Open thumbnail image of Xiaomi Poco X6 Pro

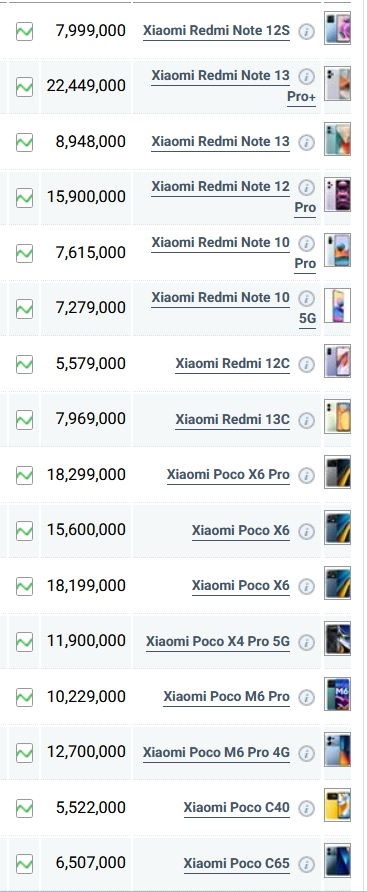pos(337,472)
